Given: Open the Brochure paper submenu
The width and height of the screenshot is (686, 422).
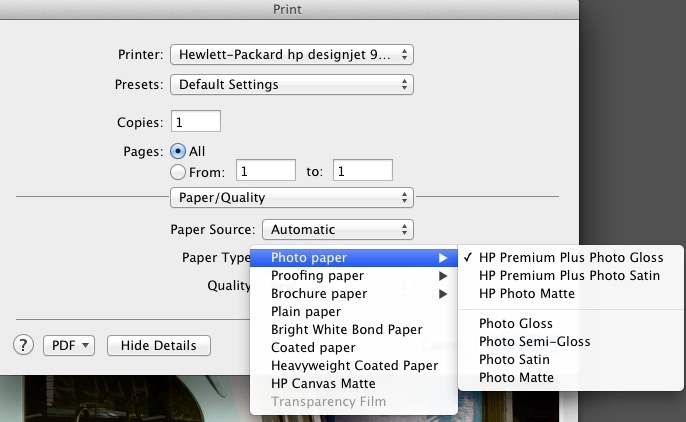Looking at the screenshot, I should click(x=354, y=293).
